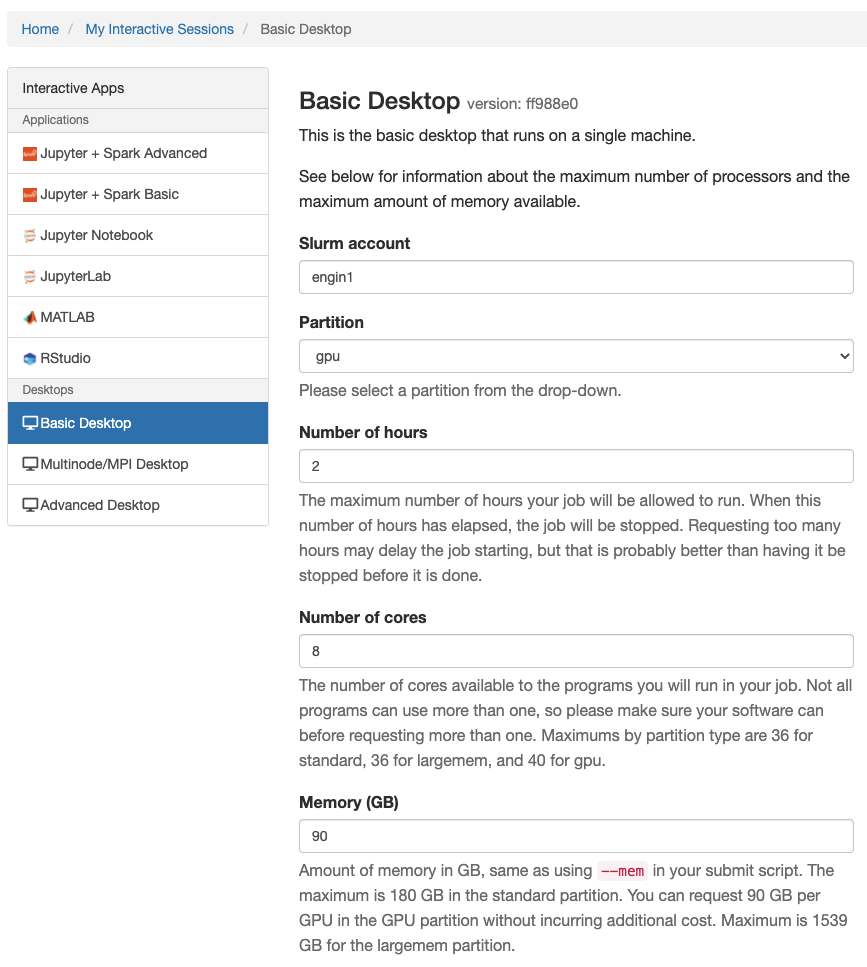Choose Multinode/MPI Desktop in the sidebar
The height and width of the screenshot is (967, 867).
click(x=138, y=464)
